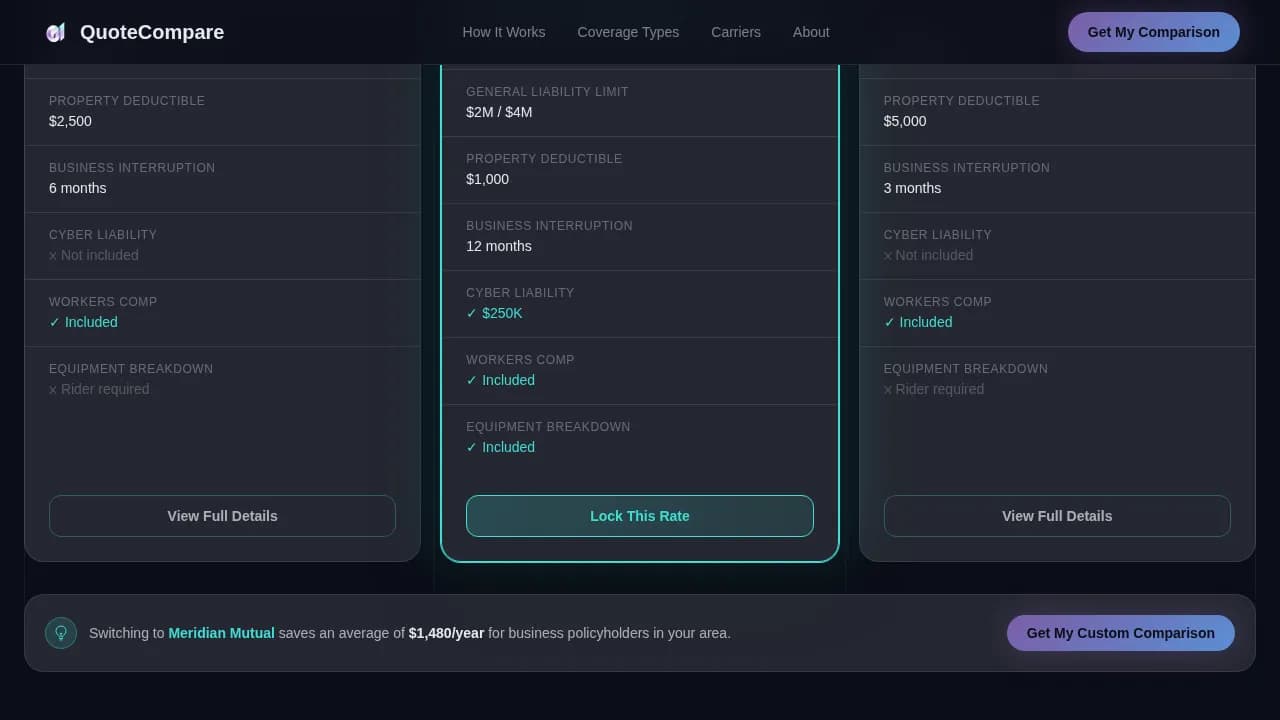Click the $1,480/year savings amount

(446, 633)
